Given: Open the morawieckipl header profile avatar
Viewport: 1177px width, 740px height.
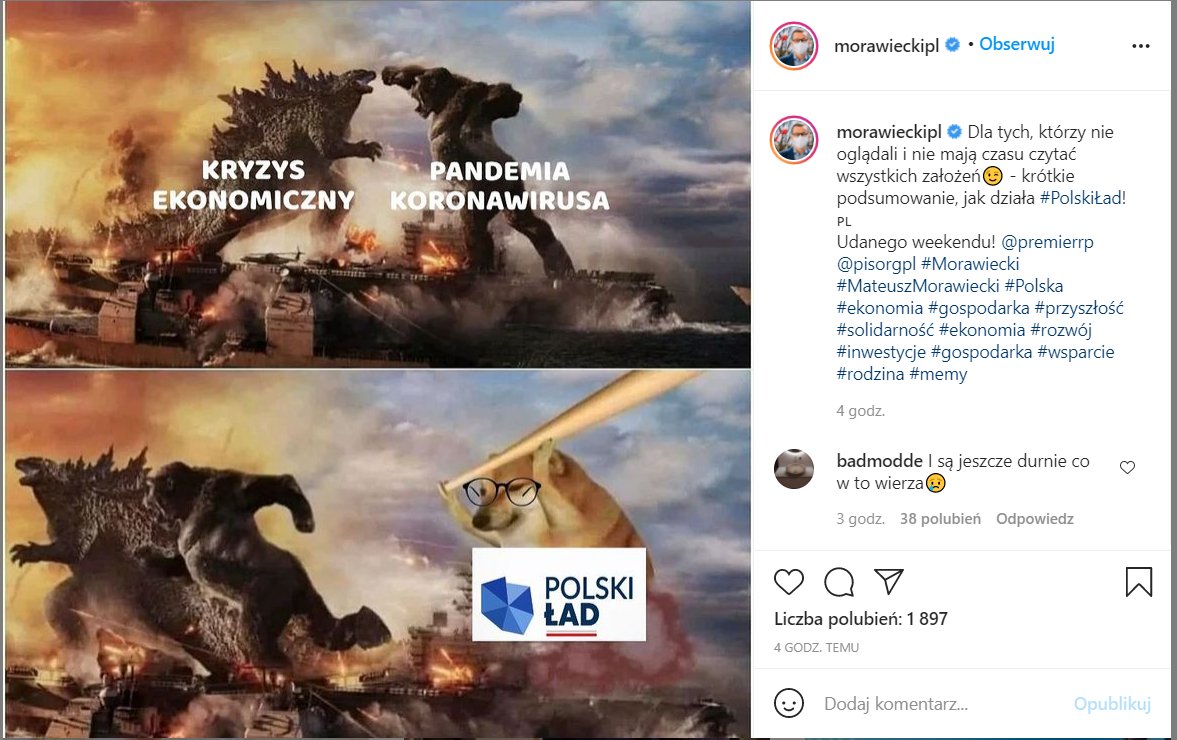Looking at the screenshot, I should pyautogui.click(x=794, y=46).
